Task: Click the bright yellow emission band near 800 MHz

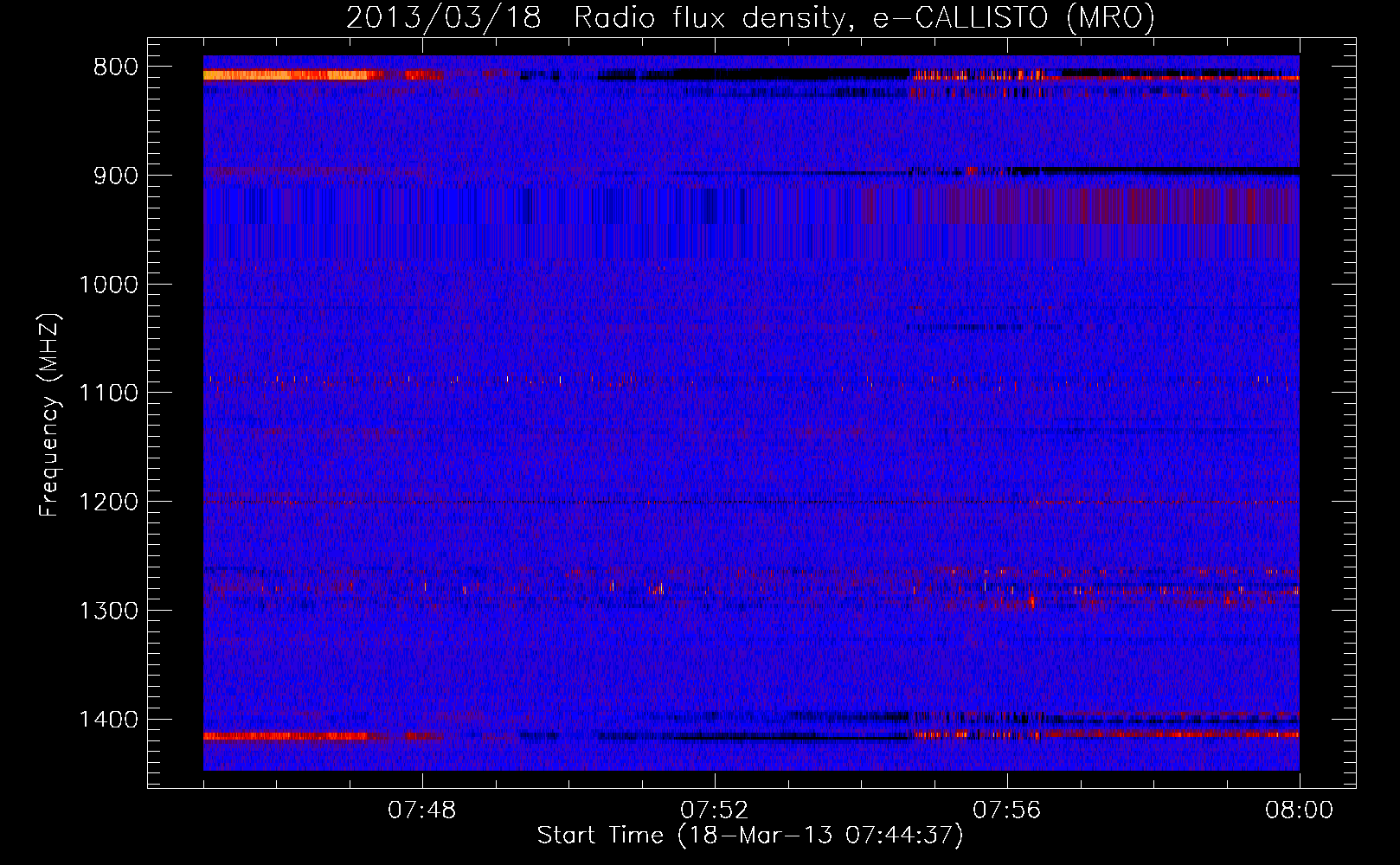Action: point(292,75)
